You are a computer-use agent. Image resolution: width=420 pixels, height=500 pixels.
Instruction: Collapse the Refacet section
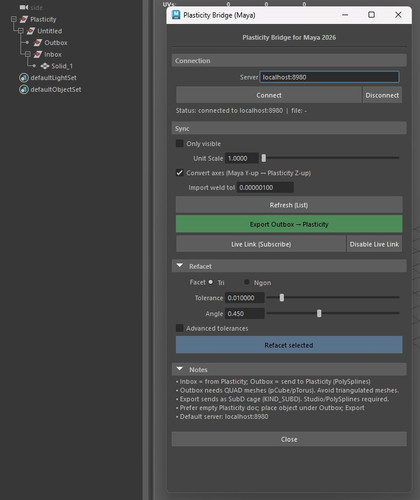click(x=180, y=266)
